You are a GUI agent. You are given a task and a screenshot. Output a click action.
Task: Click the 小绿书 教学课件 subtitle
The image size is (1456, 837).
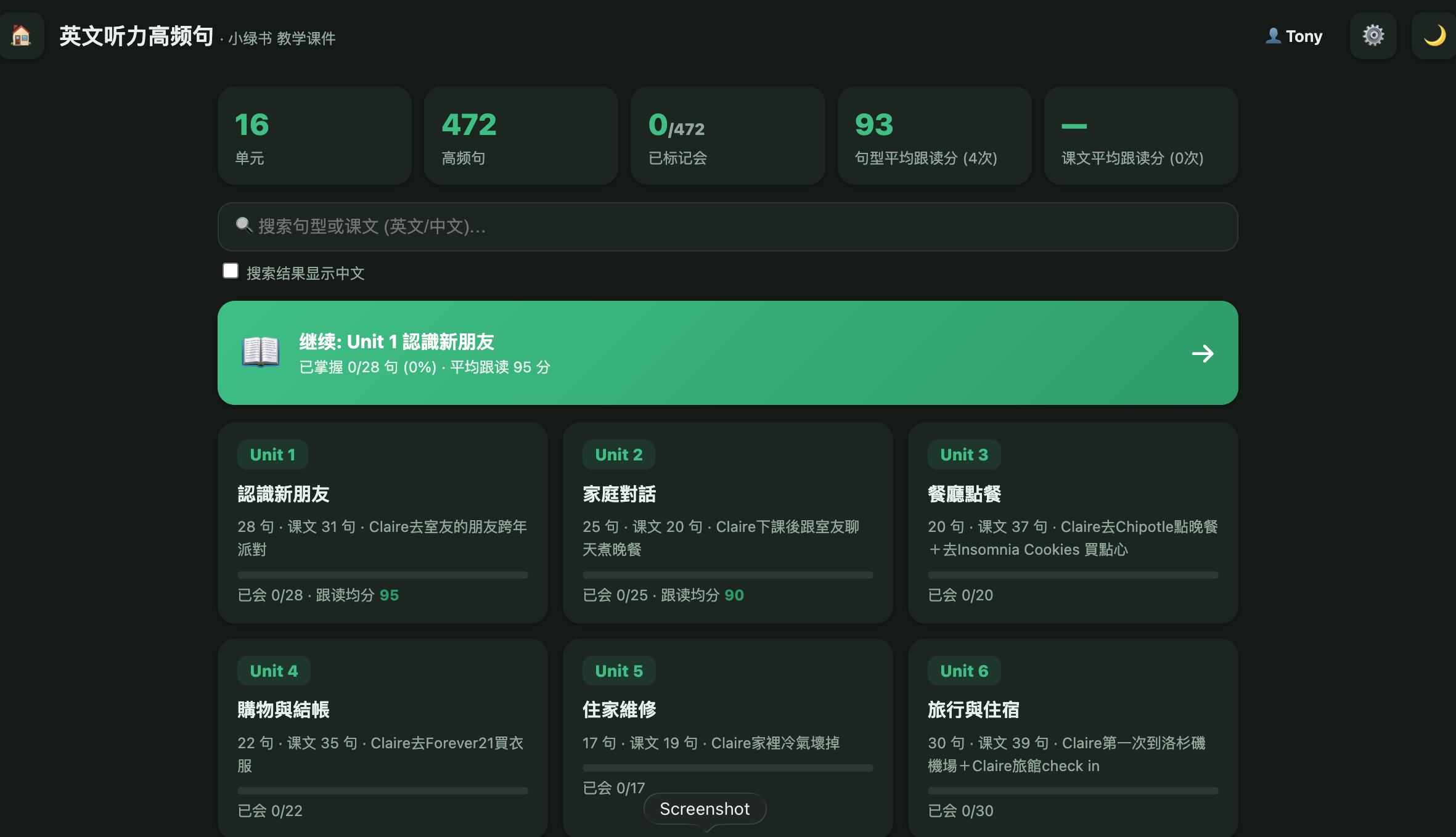point(282,38)
